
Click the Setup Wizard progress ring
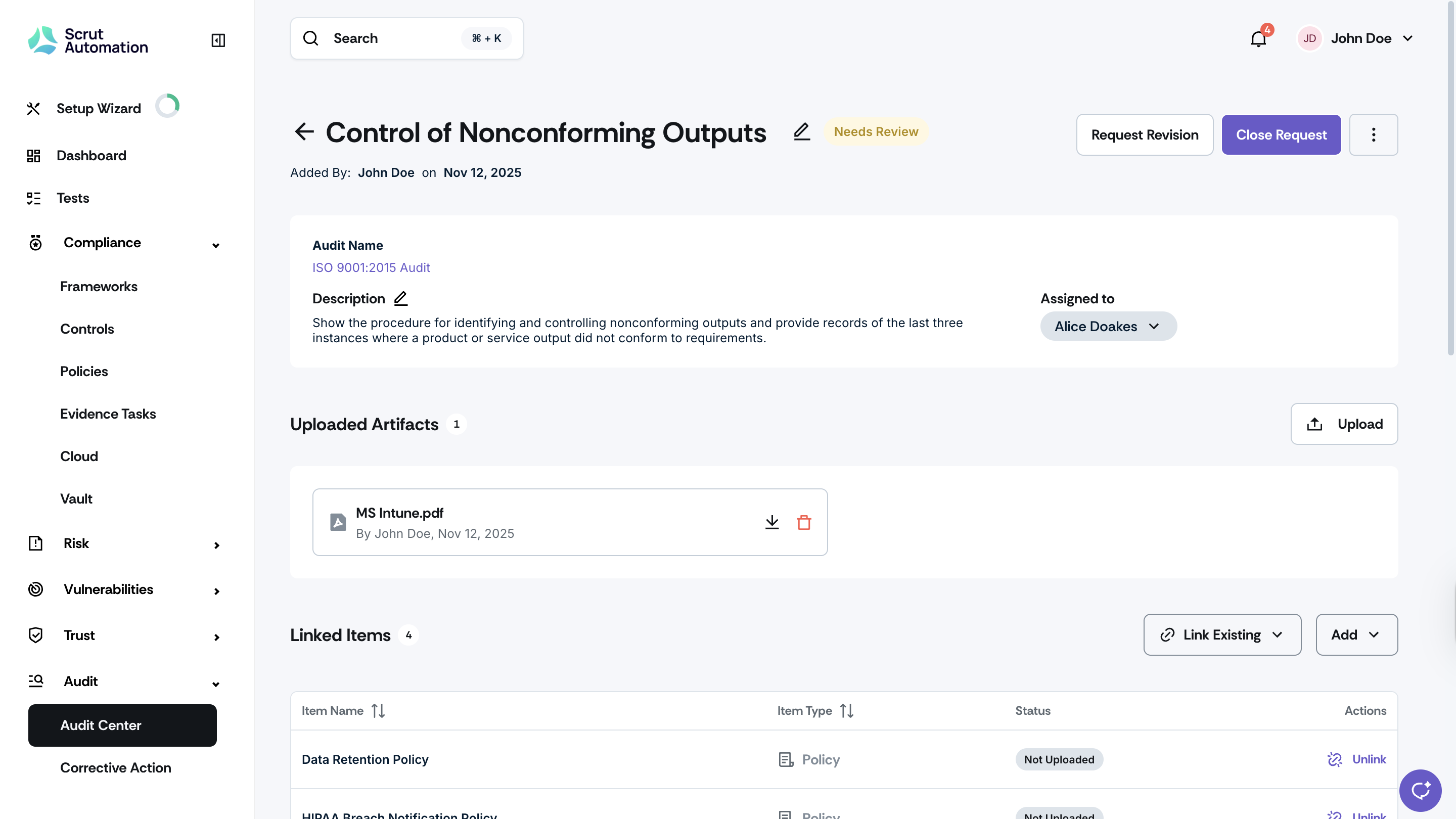coord(168,106)
